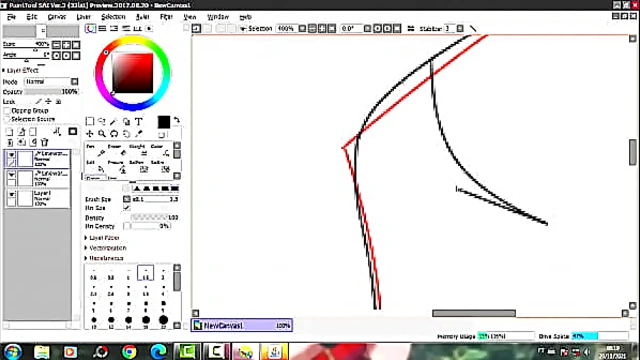Open the rotation angle dropdown

(x=367, y=29)
